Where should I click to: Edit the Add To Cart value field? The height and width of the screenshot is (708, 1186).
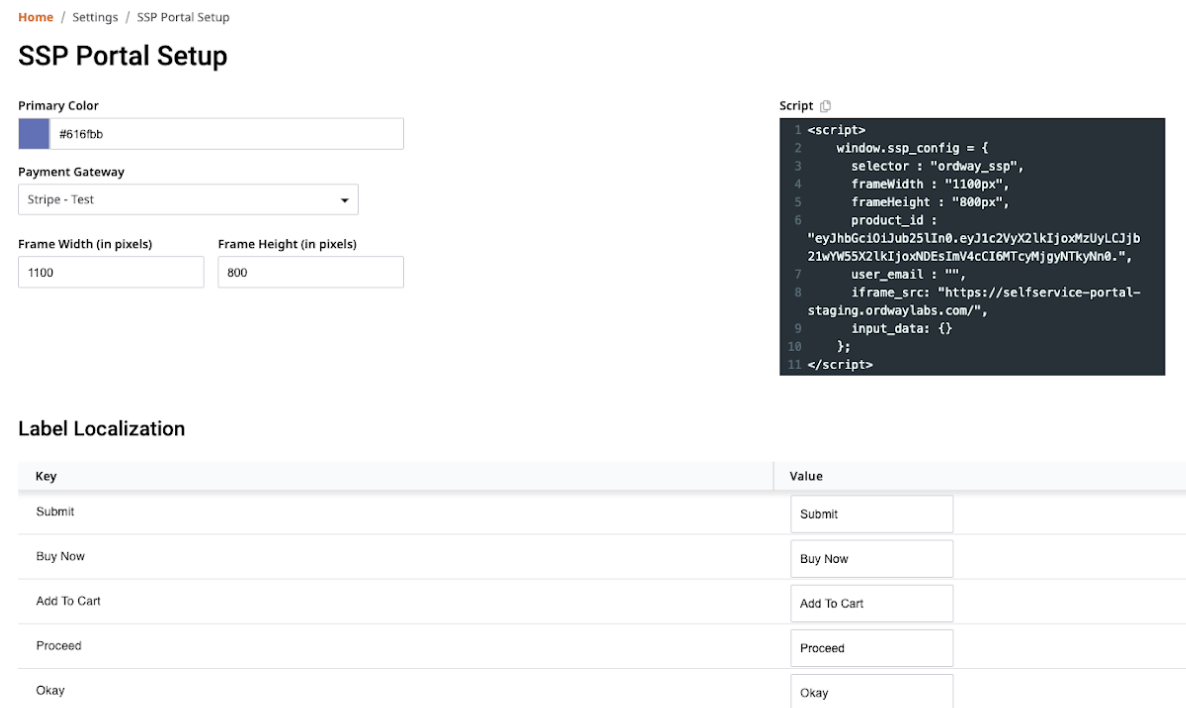(x=871, y=604)
